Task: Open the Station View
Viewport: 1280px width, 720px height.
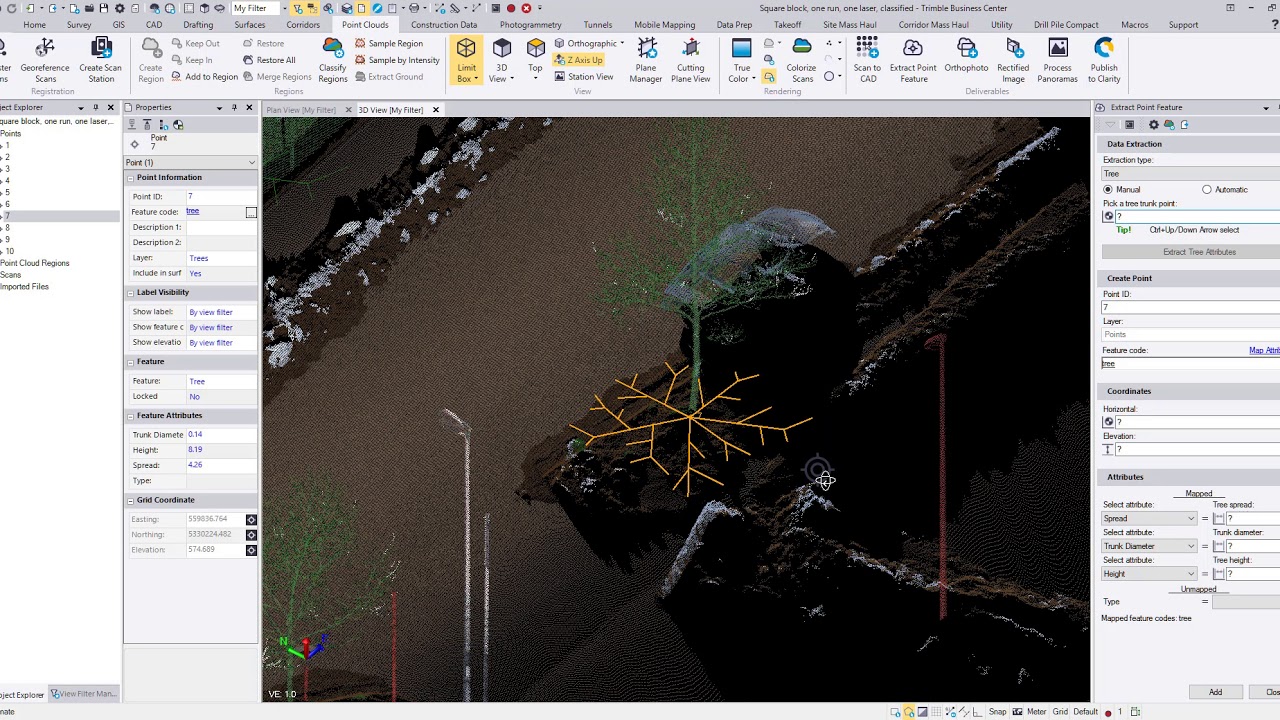Action: point(584,77)
